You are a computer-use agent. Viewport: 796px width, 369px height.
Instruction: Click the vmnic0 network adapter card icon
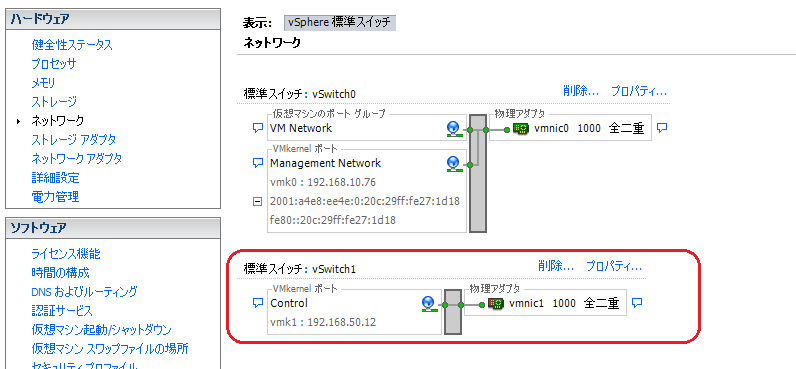520,129
